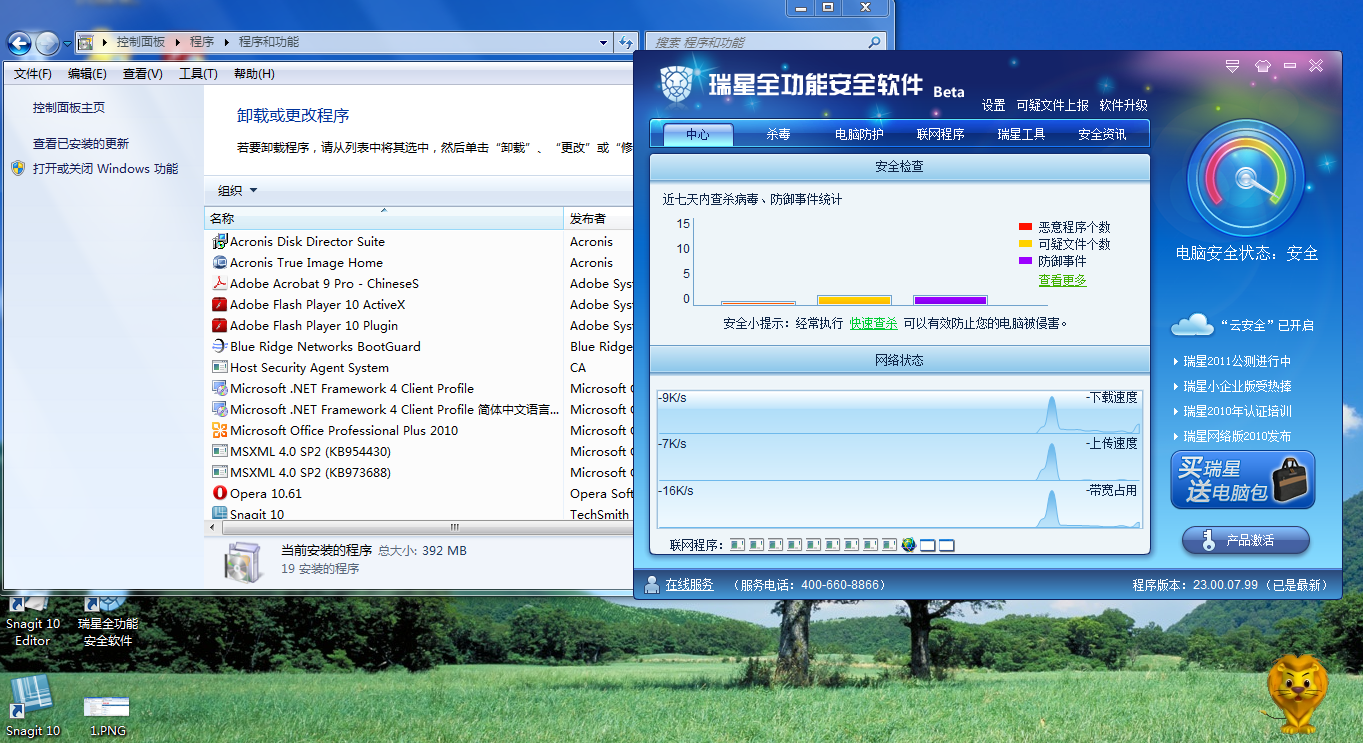The height and width of the screenshot is (743, 1363).
Task: Click the Rising lion desktop mascot
Action: 1297,690
